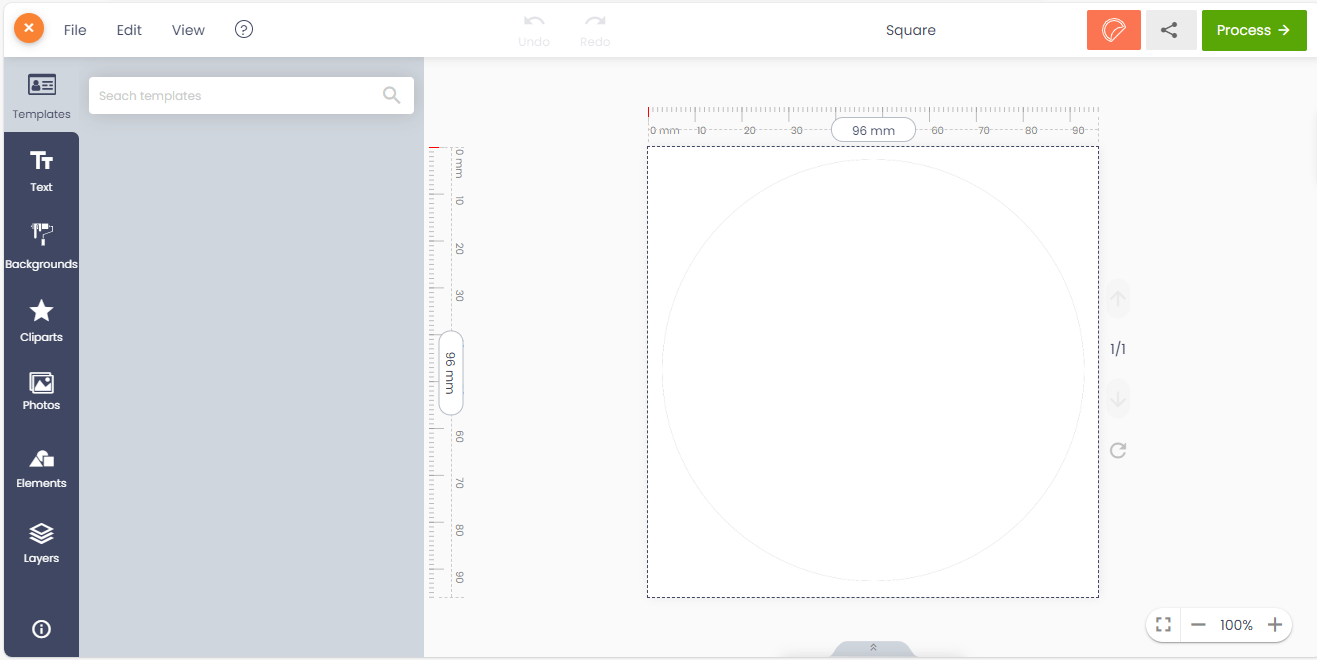The image size is (1317, 660).
Task: Open the Layers panel
Action: (x=41, y=543)
